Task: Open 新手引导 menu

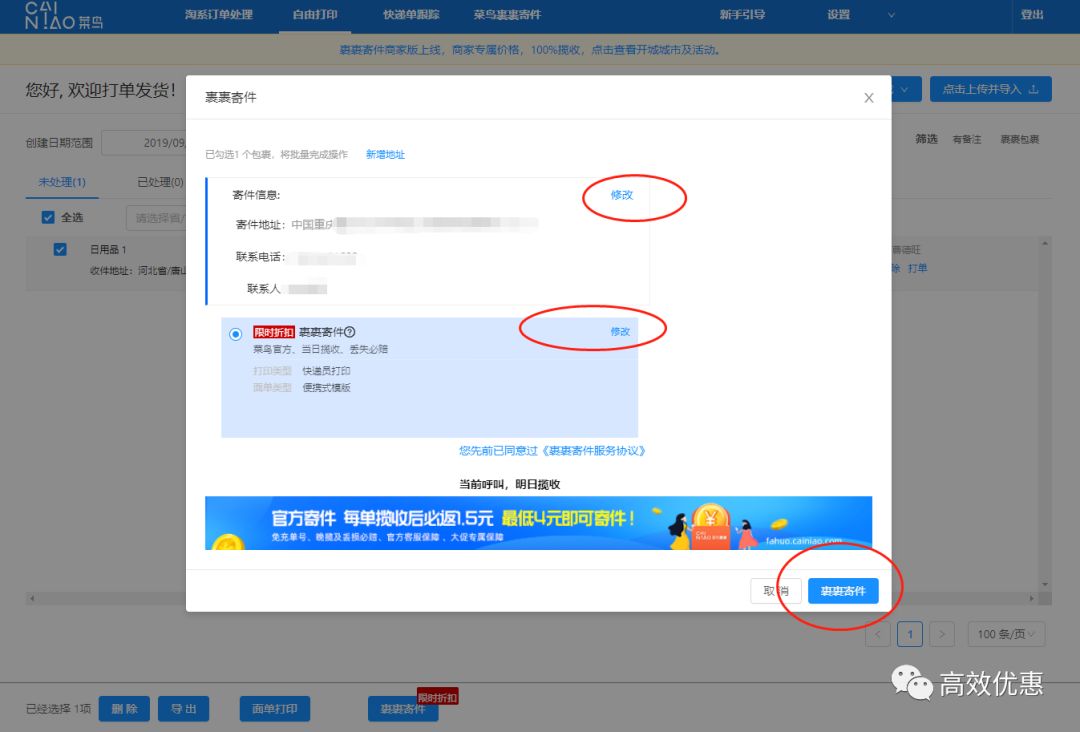Action: pos(742,14)
